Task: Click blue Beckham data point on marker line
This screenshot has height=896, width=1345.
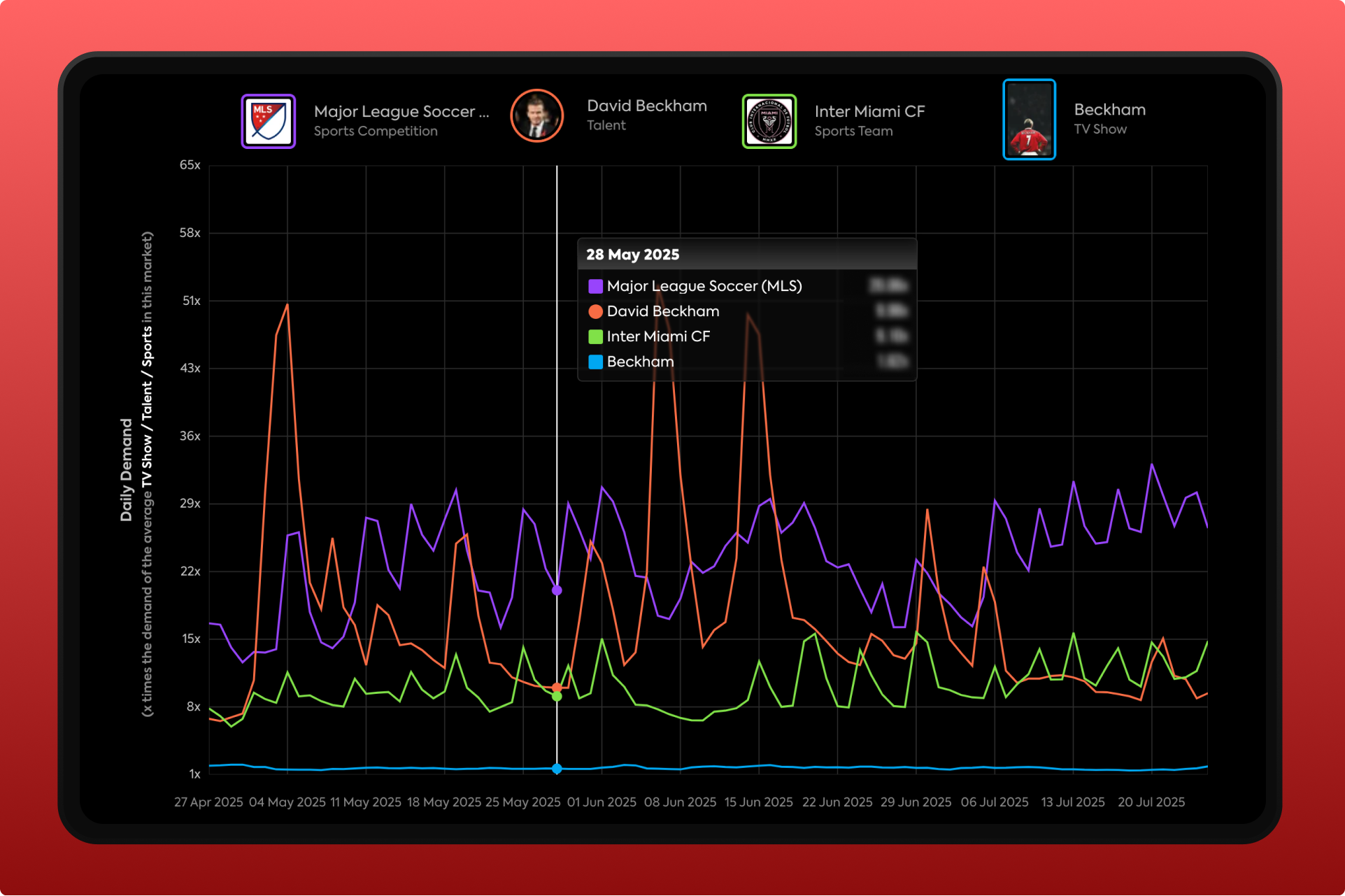Action: pos(557,769)
